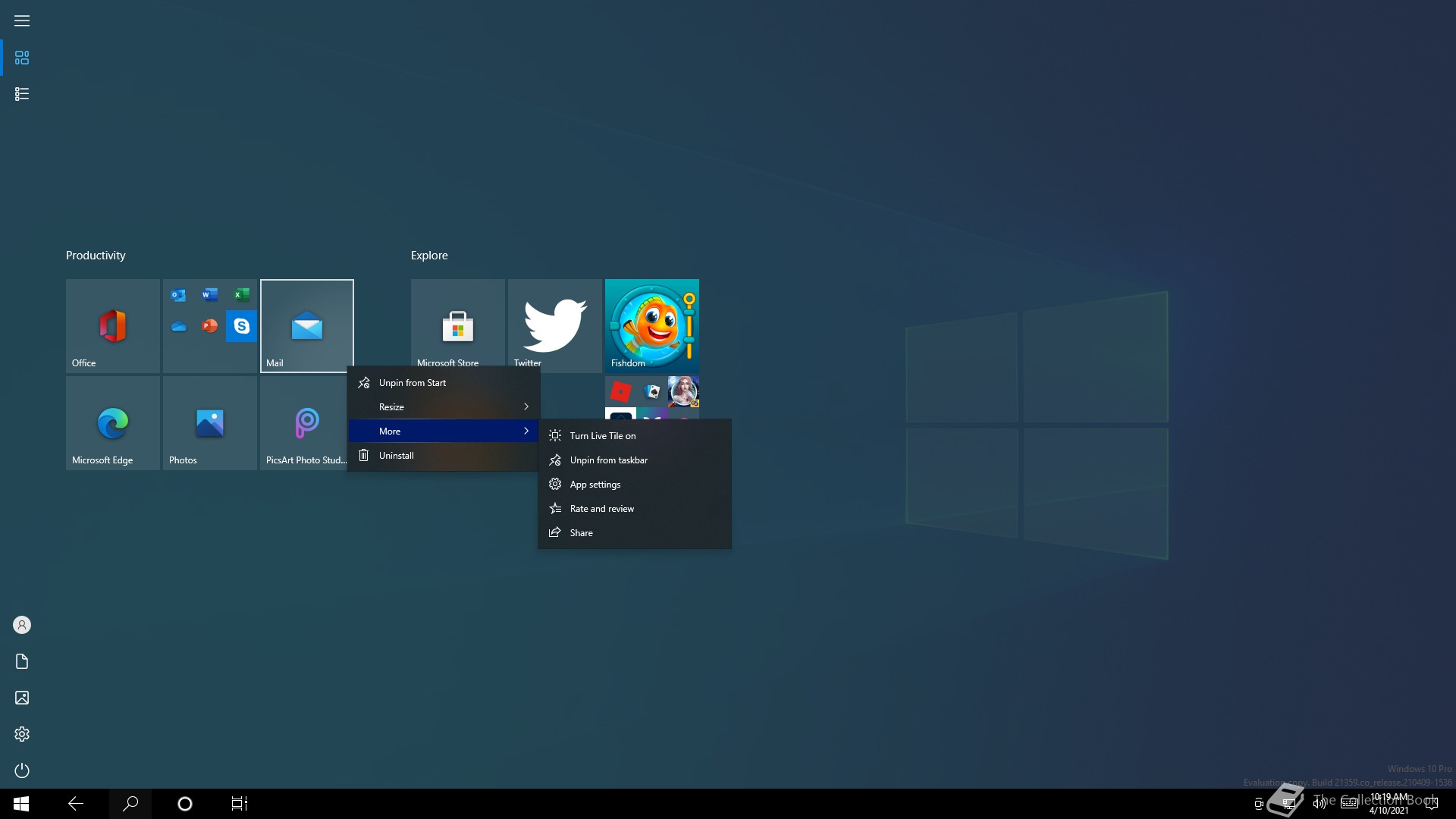Expand the Start hamburger menu
The width and height of the screenshot is (1456, 819).
[x=22, y=21]
